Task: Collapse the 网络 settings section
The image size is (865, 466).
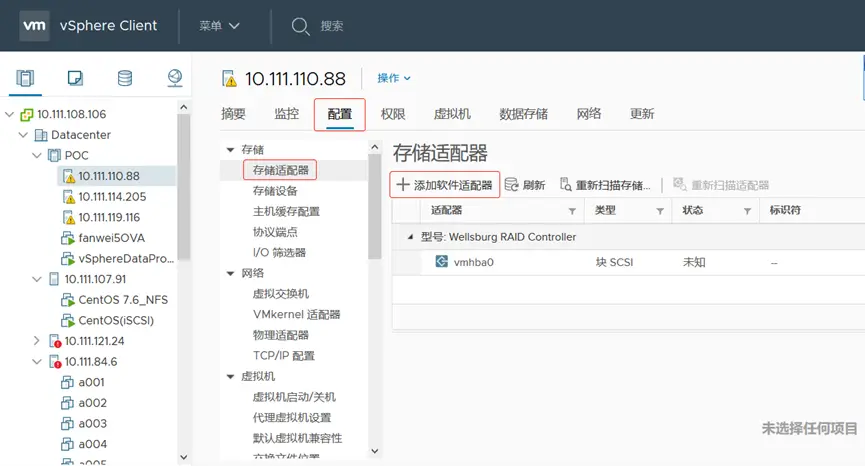Action: point(231,274)
